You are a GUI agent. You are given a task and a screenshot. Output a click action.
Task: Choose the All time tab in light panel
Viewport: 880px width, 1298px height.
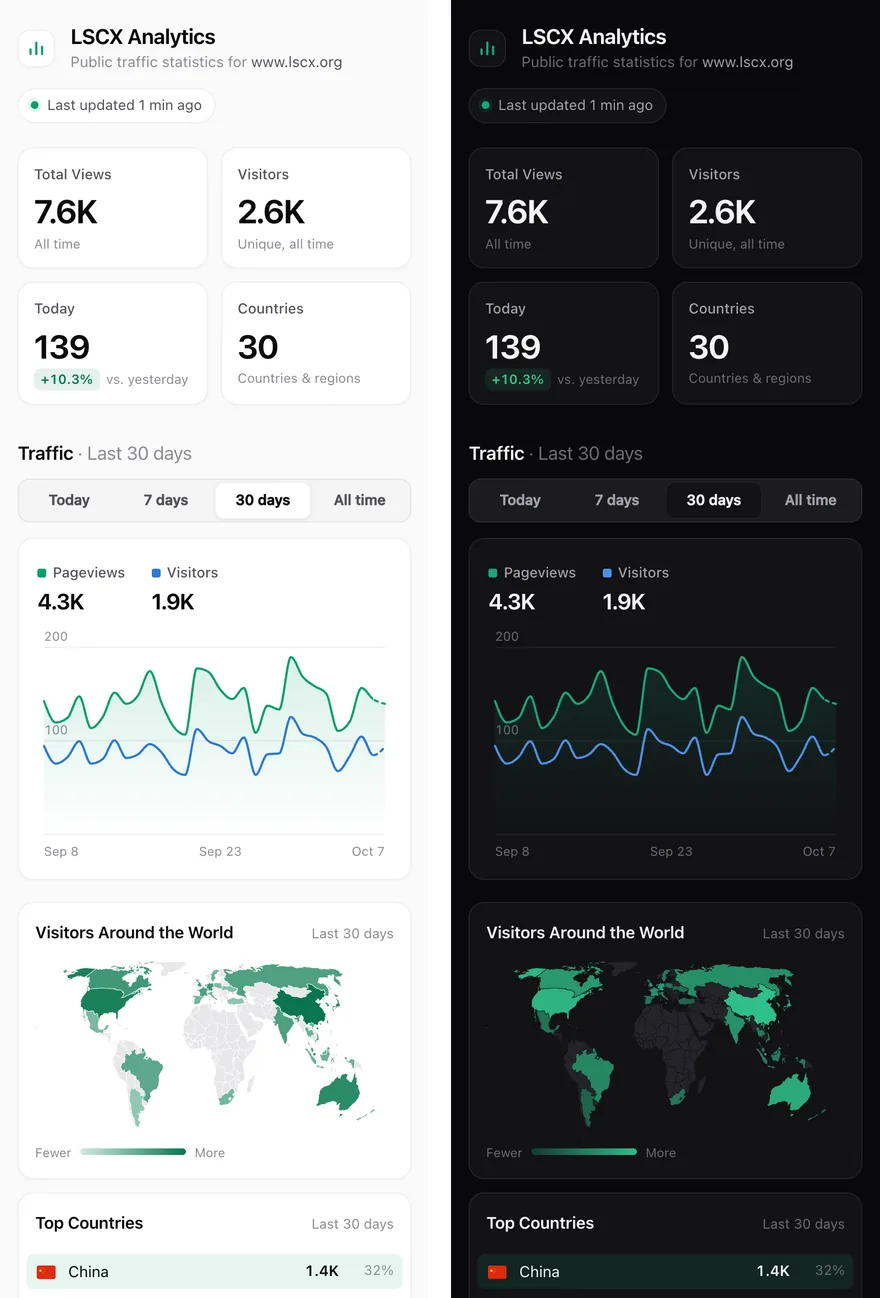[x=360, y=500]
